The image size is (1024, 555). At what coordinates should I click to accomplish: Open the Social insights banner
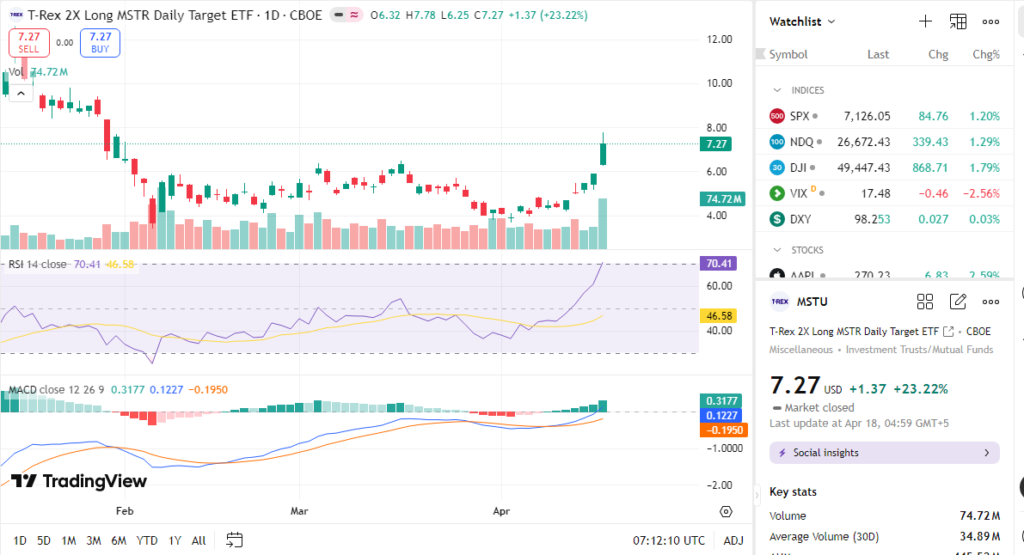tap(884, 453)
